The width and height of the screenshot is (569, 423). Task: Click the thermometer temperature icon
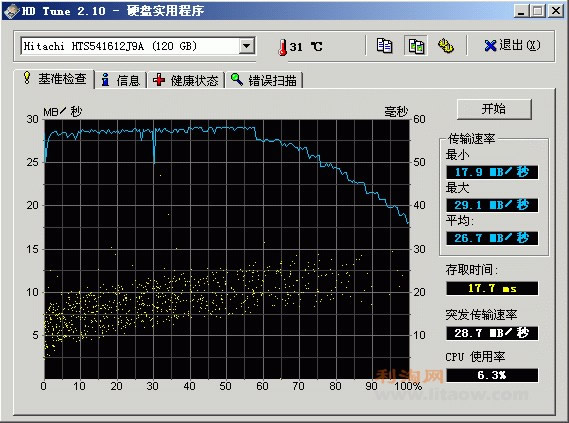tap(282, 47)
